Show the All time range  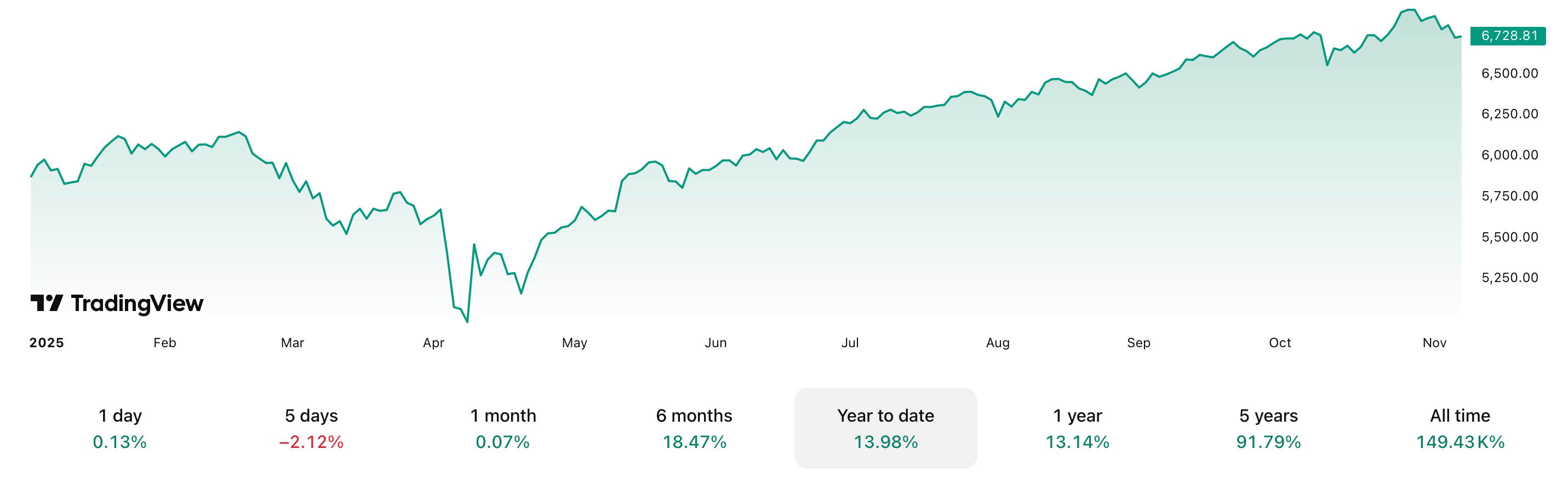point(1460,428)
